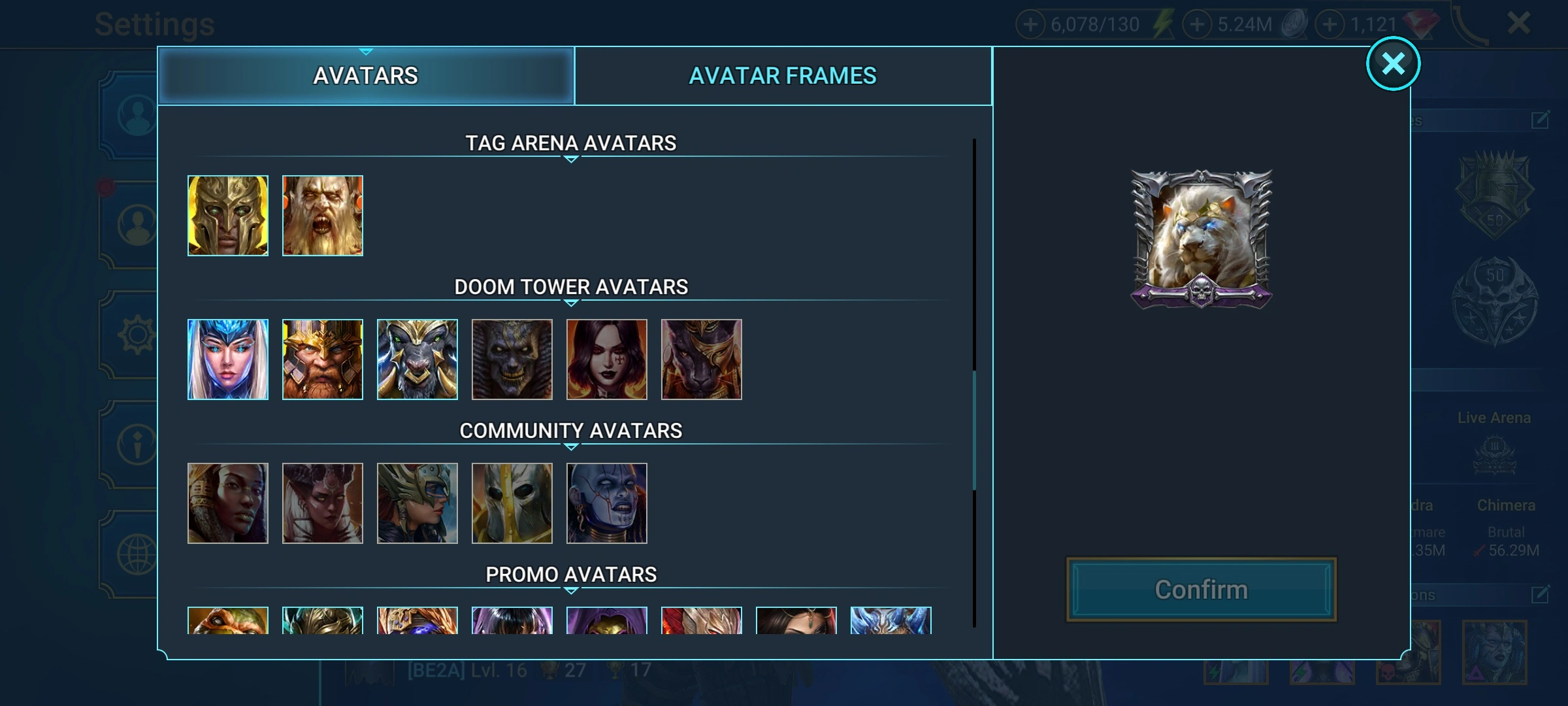The width and height of the screenshot is (1568, 706).
Task: Open the globe language sidebar icon
Action: click(x=136, y=554)
